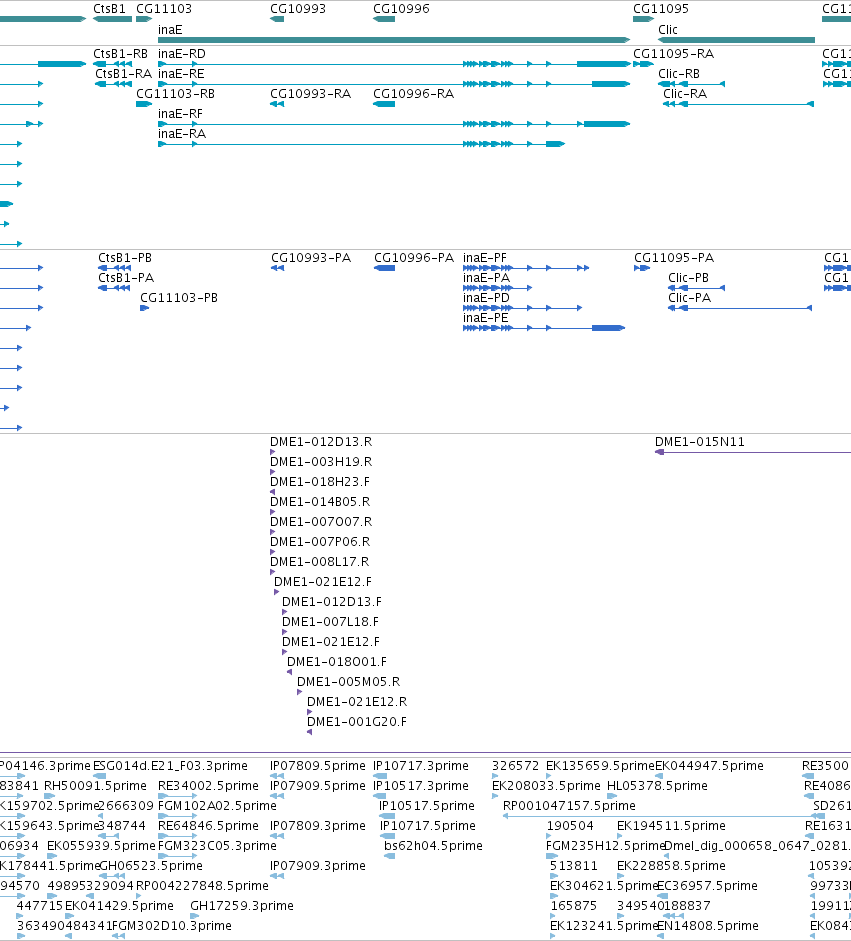Select BAC end DME1-001G20.F

[310, 732]
